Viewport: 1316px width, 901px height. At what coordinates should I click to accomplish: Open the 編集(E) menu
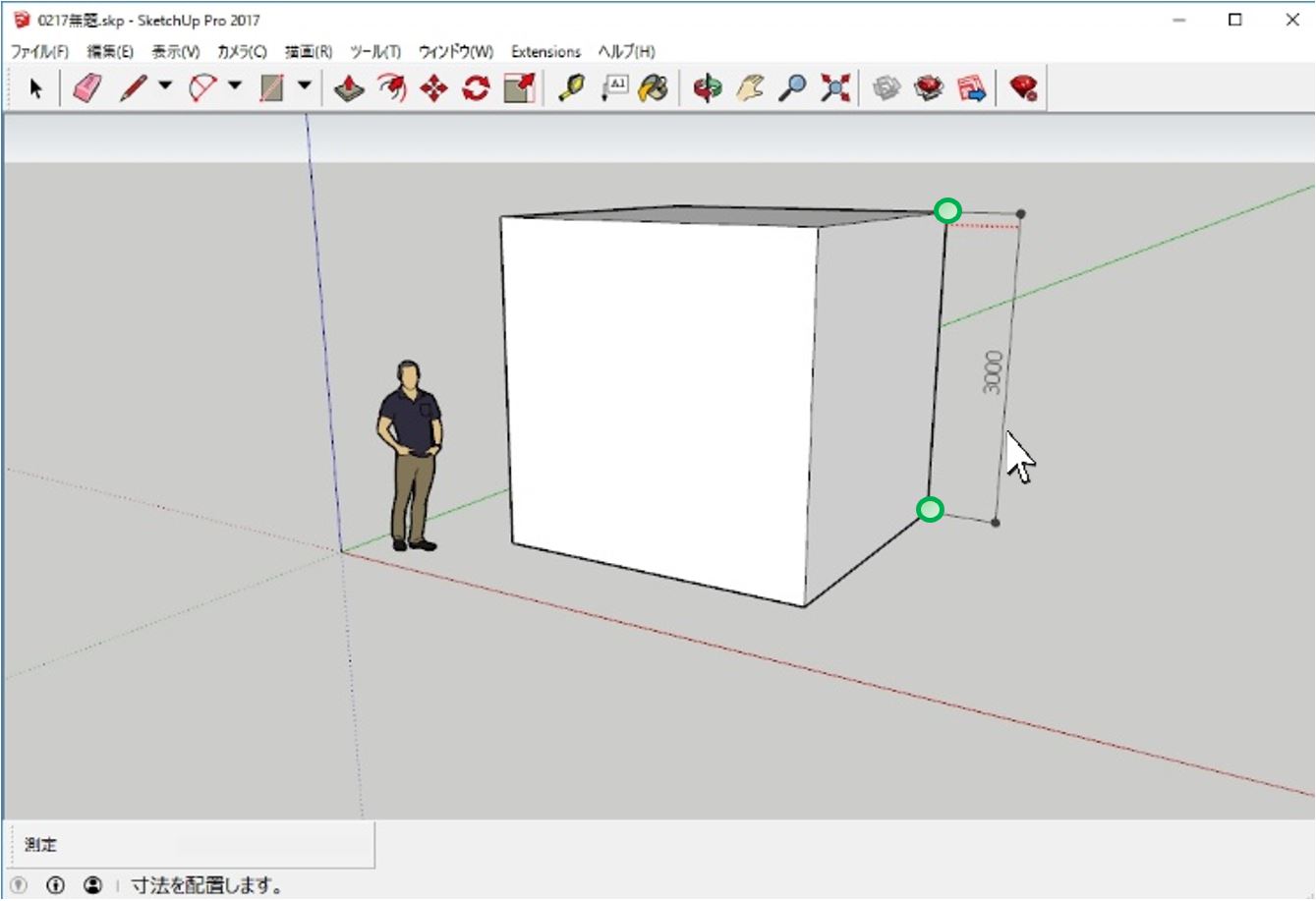click(110, 51)
